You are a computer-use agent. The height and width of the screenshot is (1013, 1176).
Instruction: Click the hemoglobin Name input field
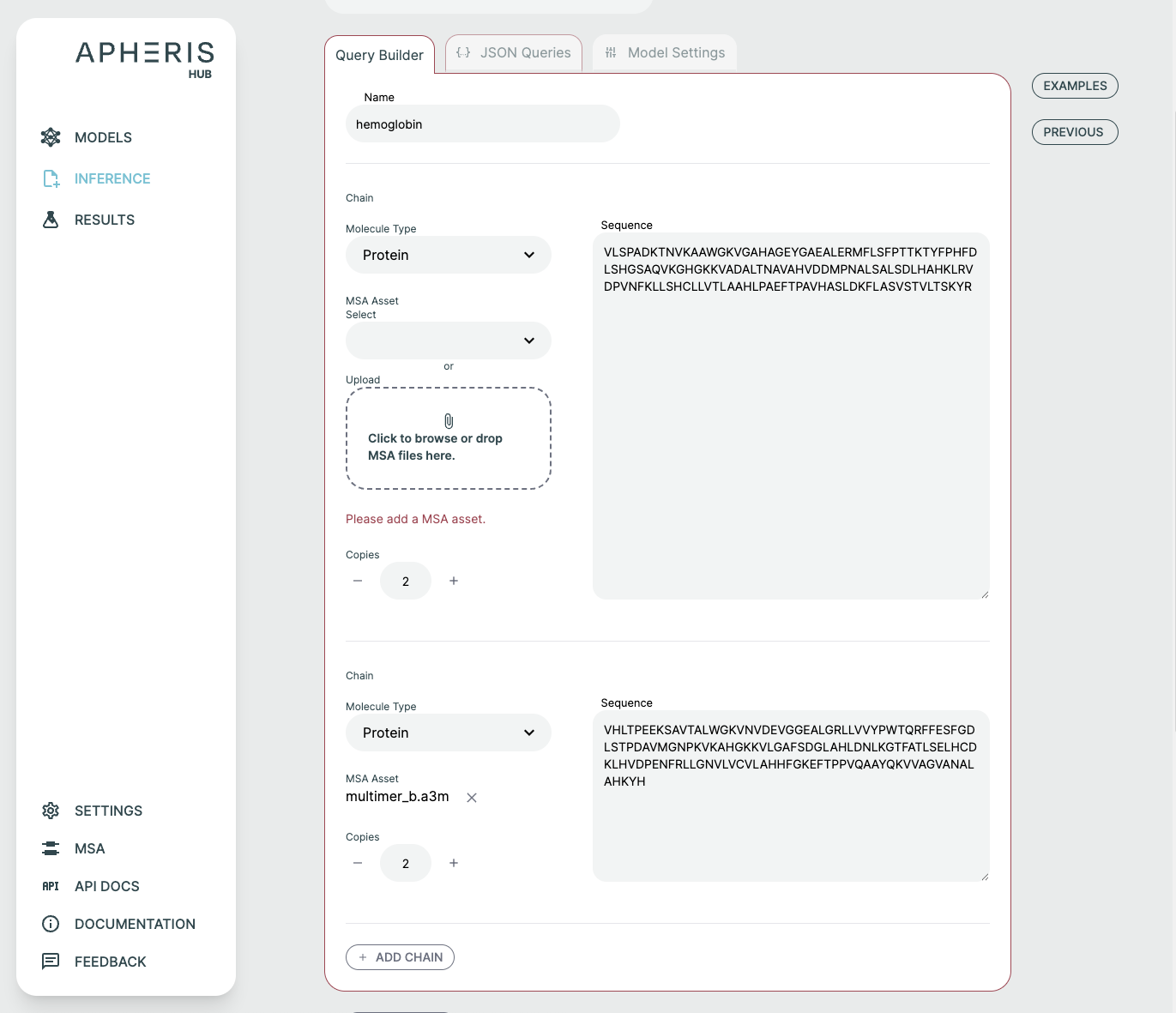click(482, 124)
